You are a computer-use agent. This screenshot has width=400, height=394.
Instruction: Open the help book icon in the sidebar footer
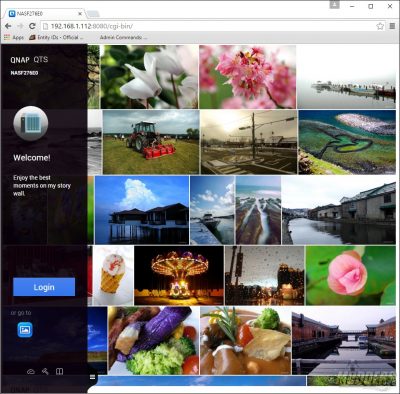[x=59, y=371]
